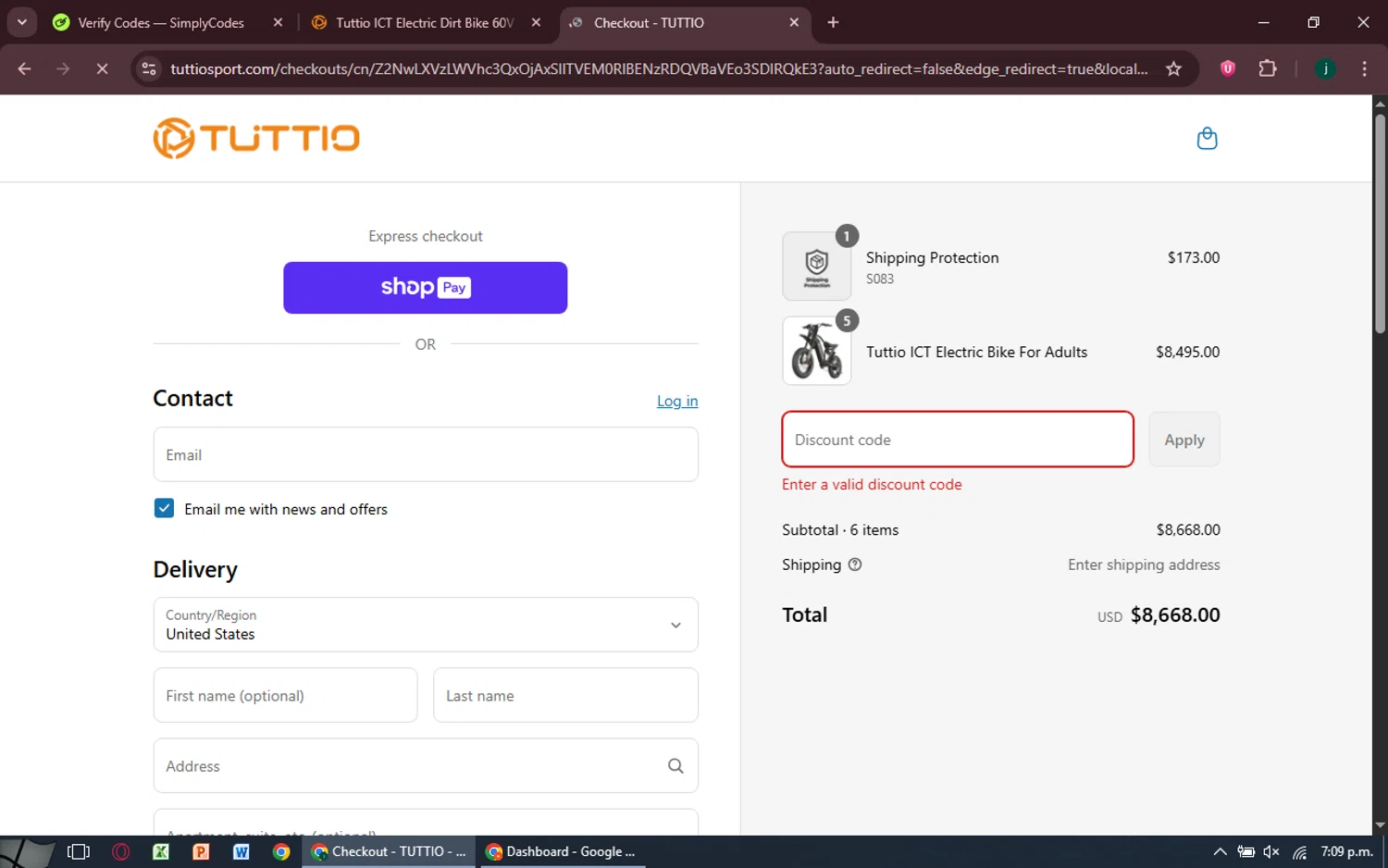This screenshot has width=1388, height=868.
Task: View site information icon in address bar
Action: (x=149, y=68)
